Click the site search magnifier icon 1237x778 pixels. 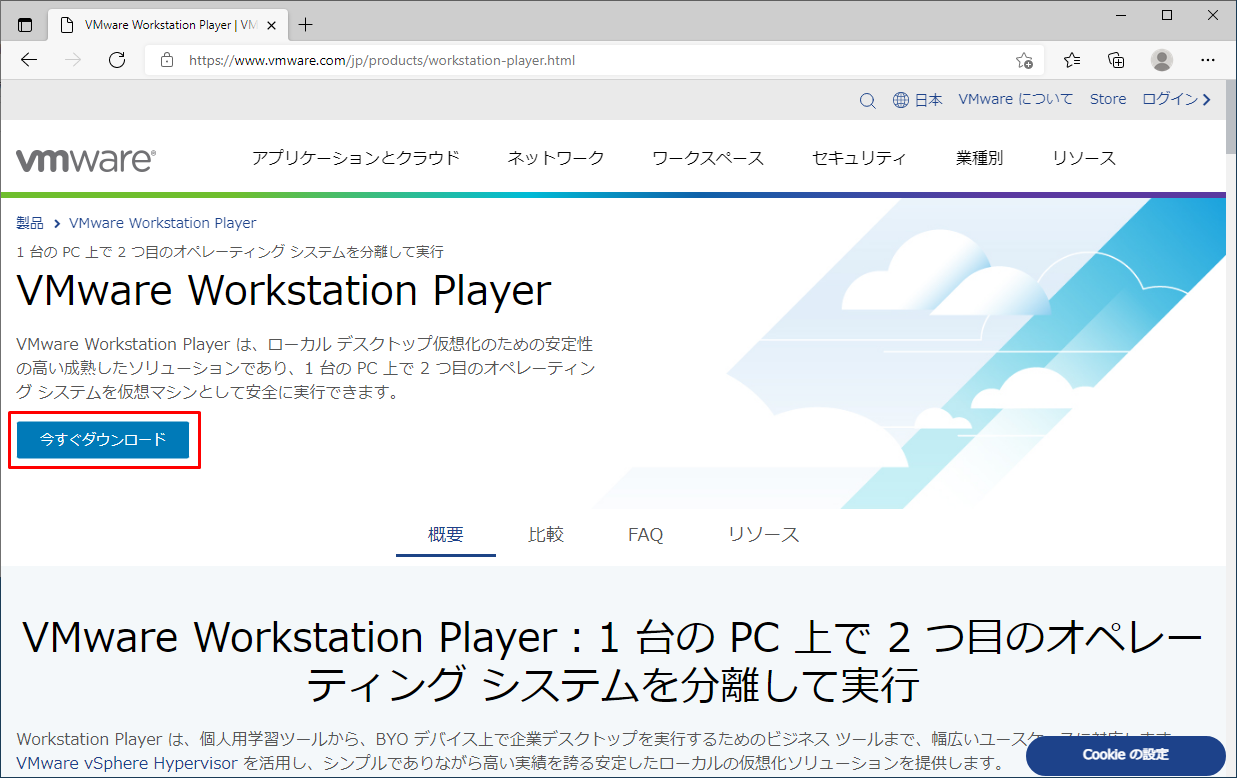pos(867,100)
